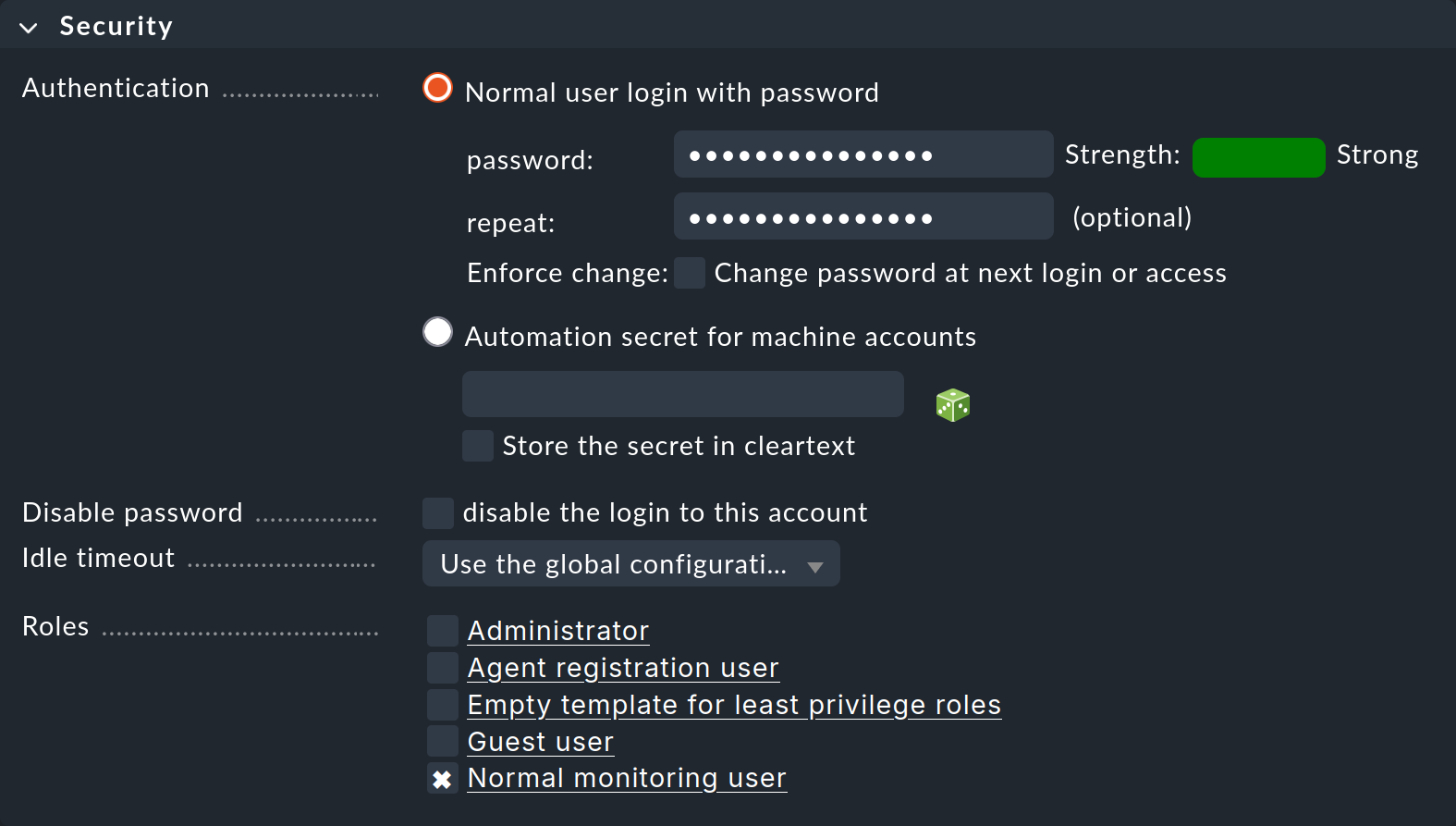Check Store the secret in cleartext
The height and width of the screenshot is (826, 1456).
(x=478, y=446)
